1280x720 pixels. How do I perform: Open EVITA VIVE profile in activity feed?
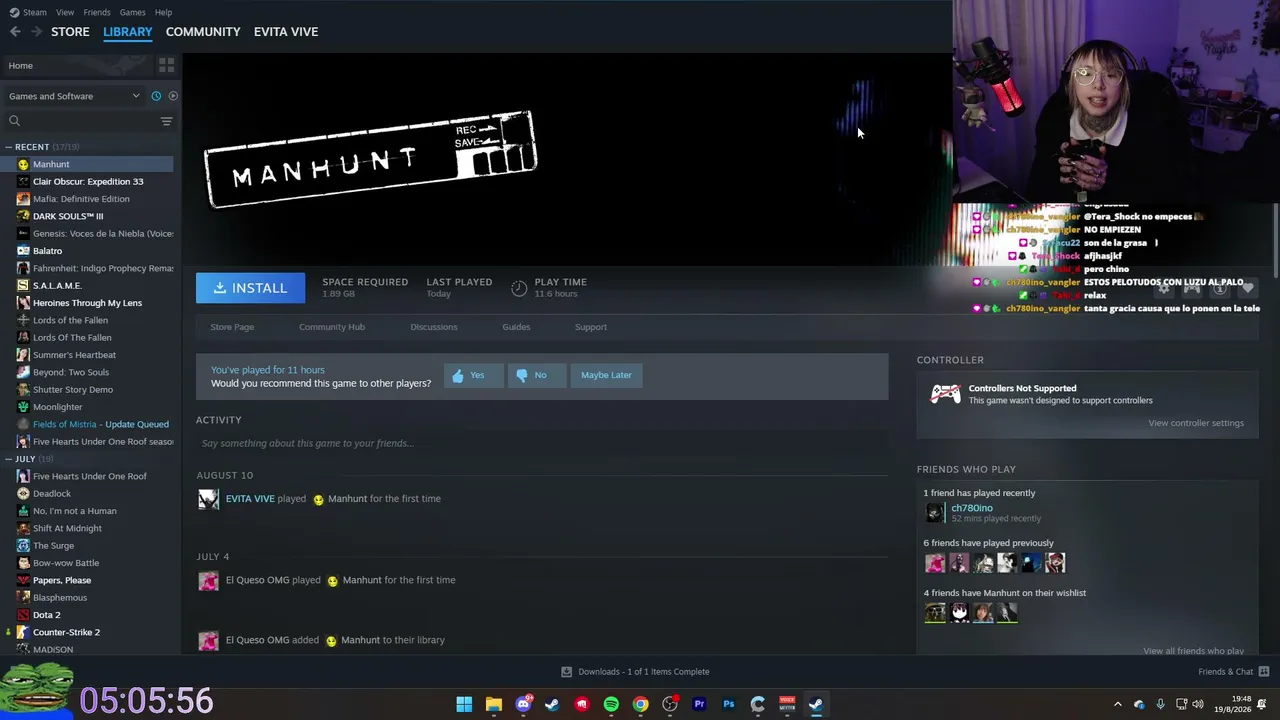(x=250, y=499)
